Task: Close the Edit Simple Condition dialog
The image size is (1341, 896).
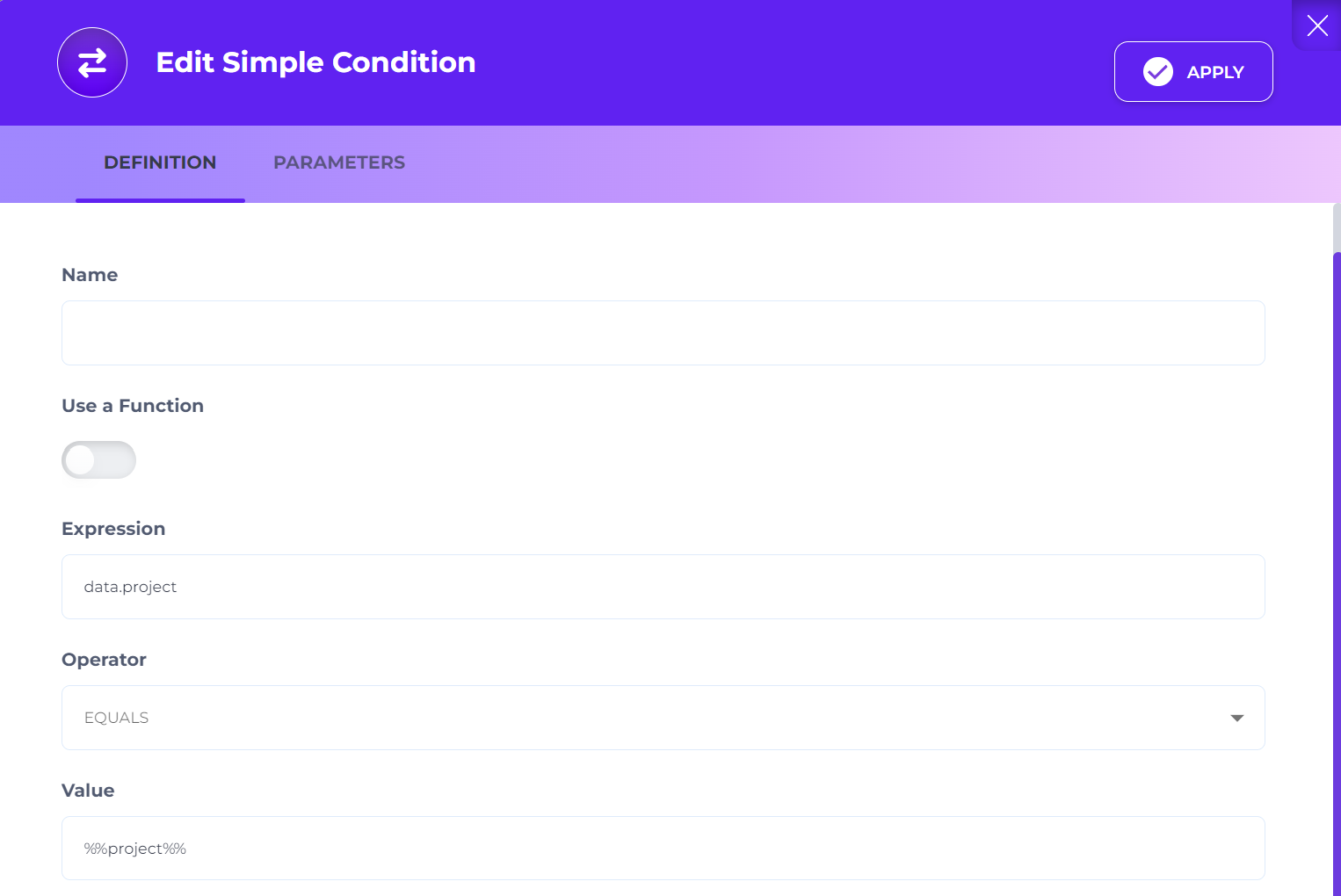Action: coord(1316,25)
